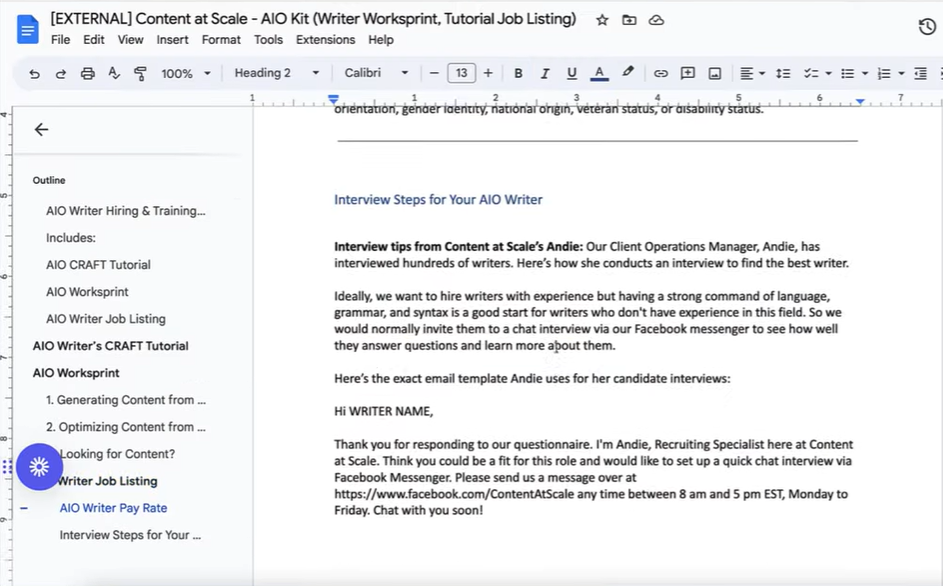The height and width of the screenshot is (586, 943).
Task: Open the Extensions menu
Action: 325,40
